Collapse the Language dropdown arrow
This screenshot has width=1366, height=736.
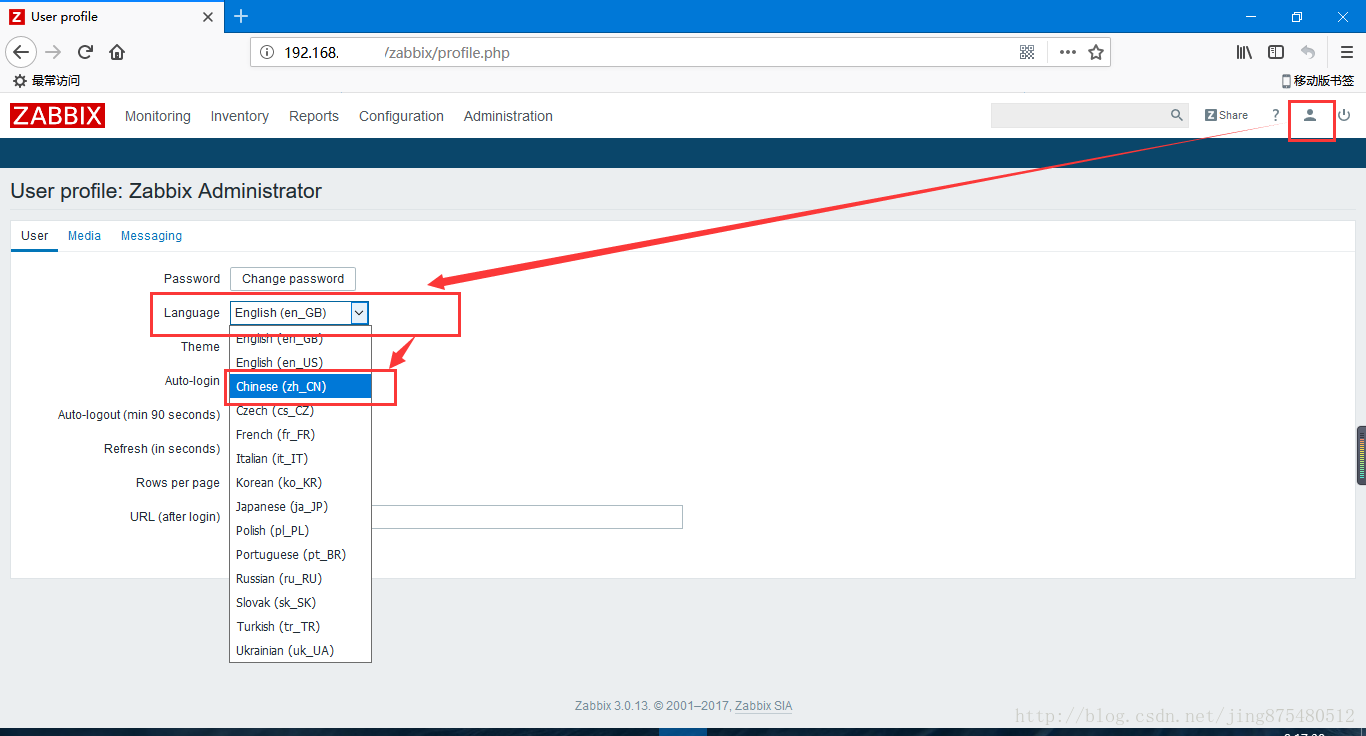tap(359, 313)
